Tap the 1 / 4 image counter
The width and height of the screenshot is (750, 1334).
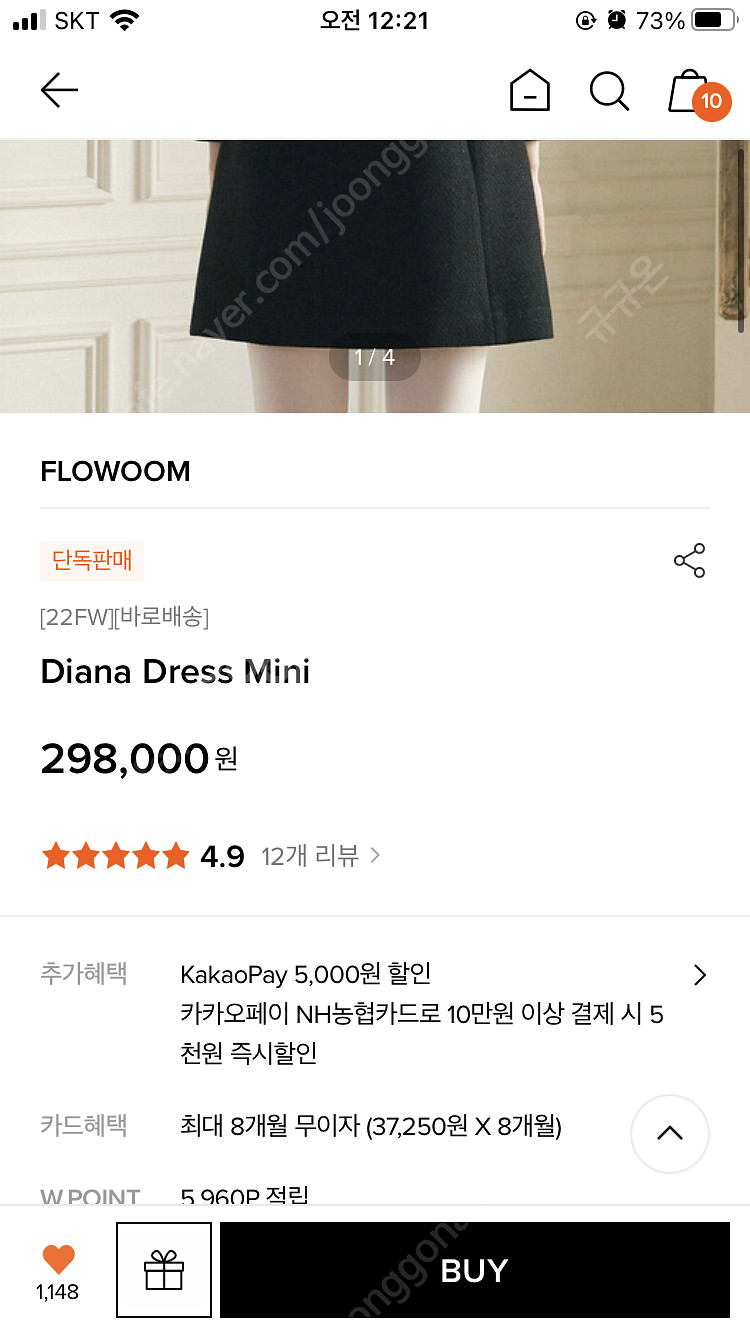pyautogui.click(x=375, y=357)
